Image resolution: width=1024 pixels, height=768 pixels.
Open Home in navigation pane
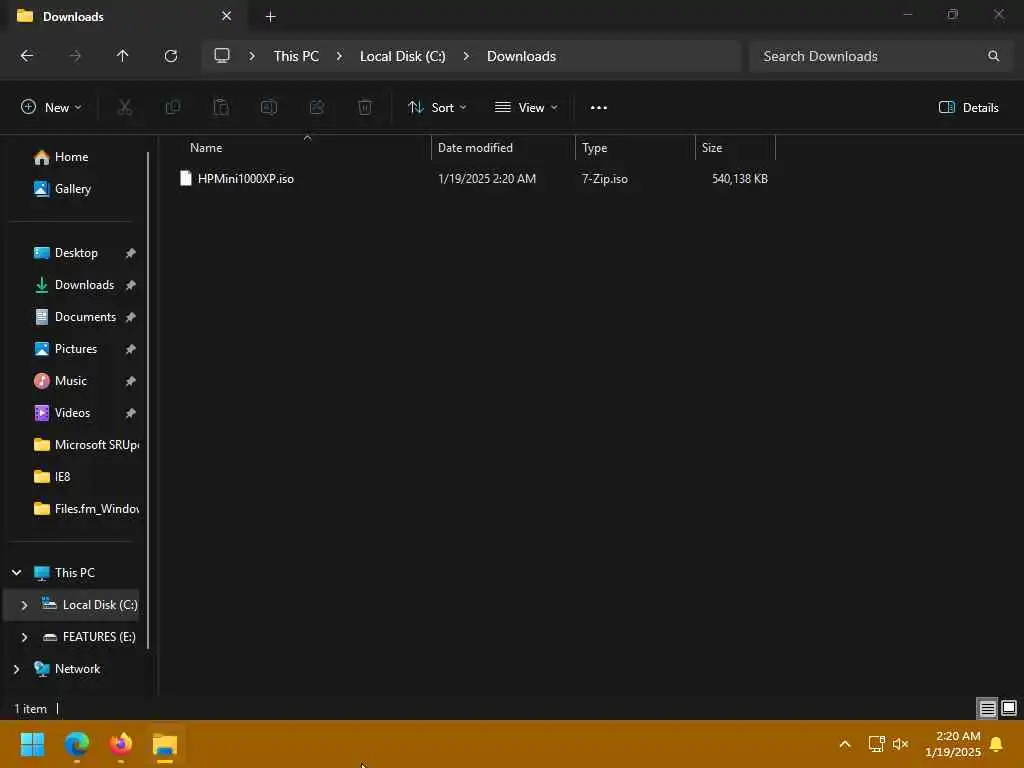coord(61,157)
